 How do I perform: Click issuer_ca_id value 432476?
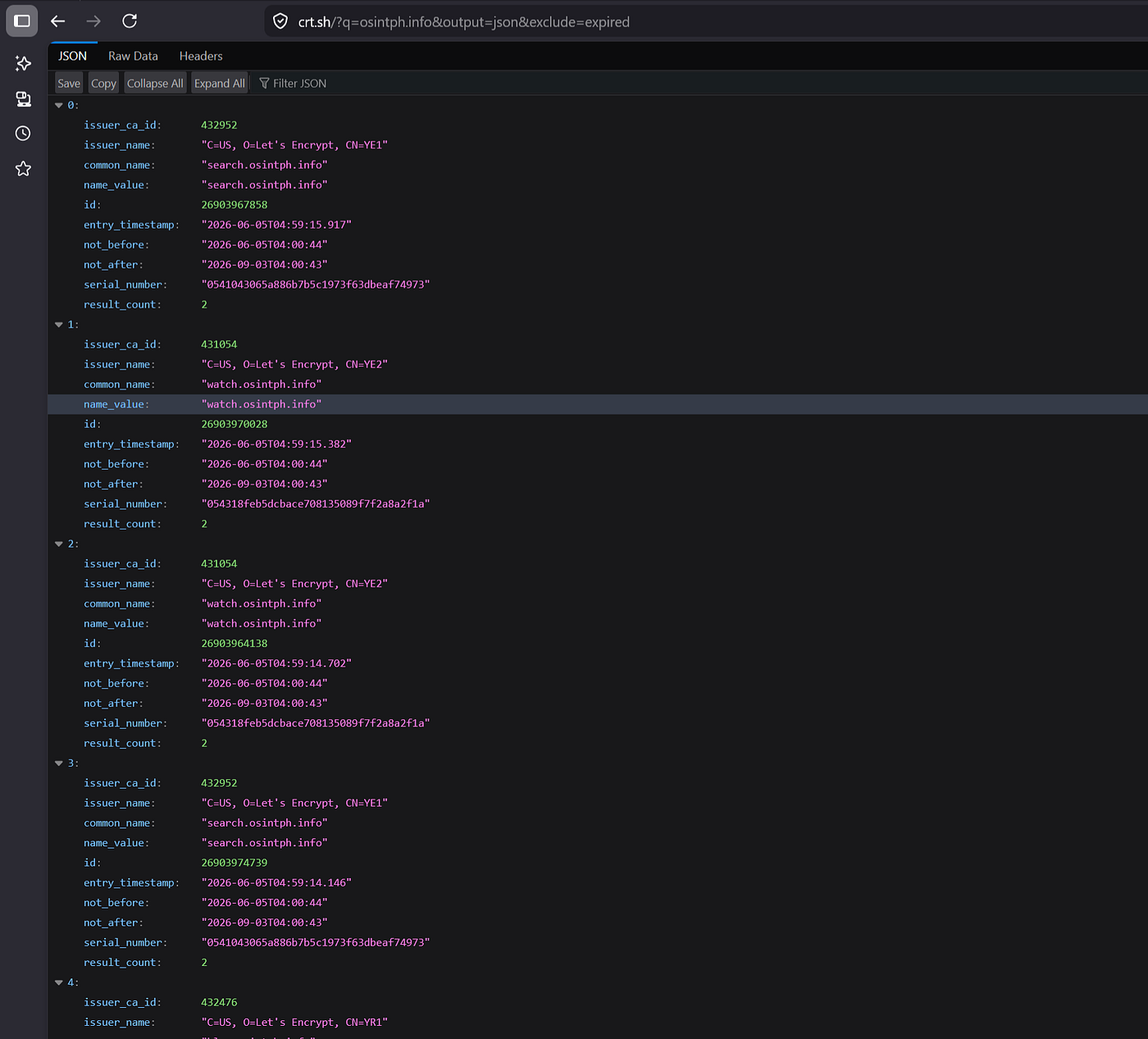click(219, 1002)
